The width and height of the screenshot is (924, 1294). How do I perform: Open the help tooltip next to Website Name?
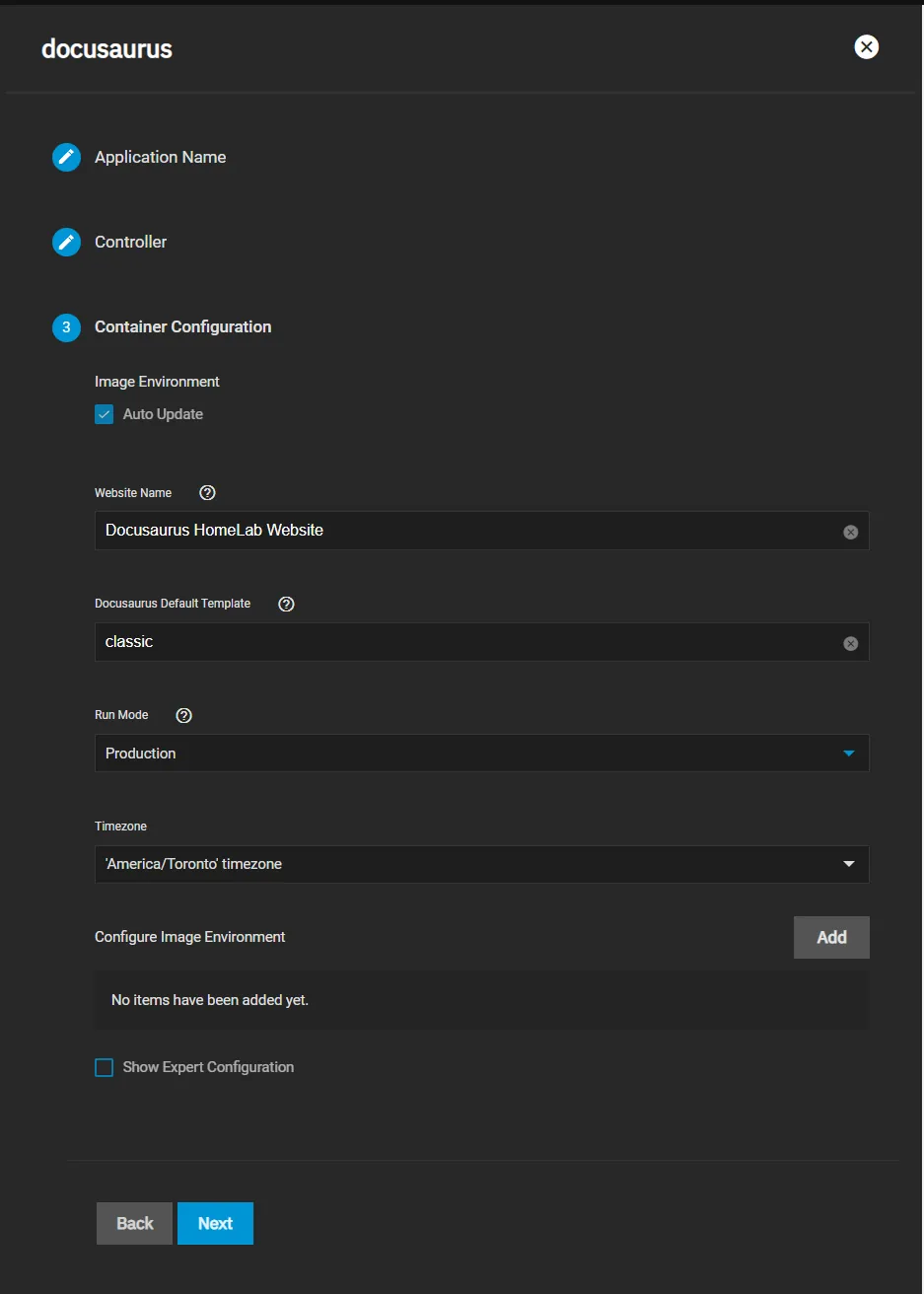click(x=206, y=492)
